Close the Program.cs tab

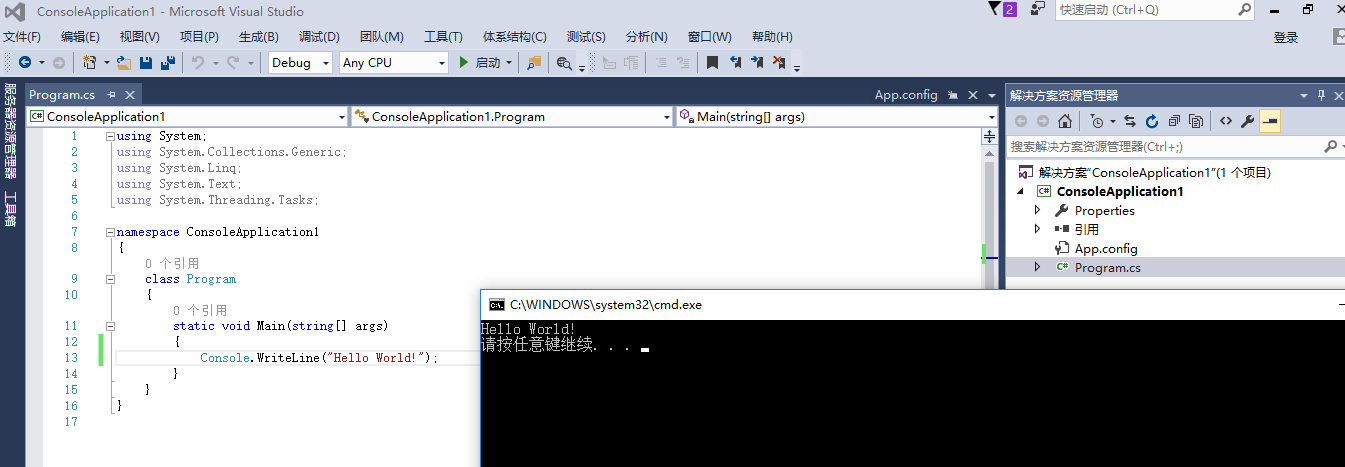(x=128, y=95)
